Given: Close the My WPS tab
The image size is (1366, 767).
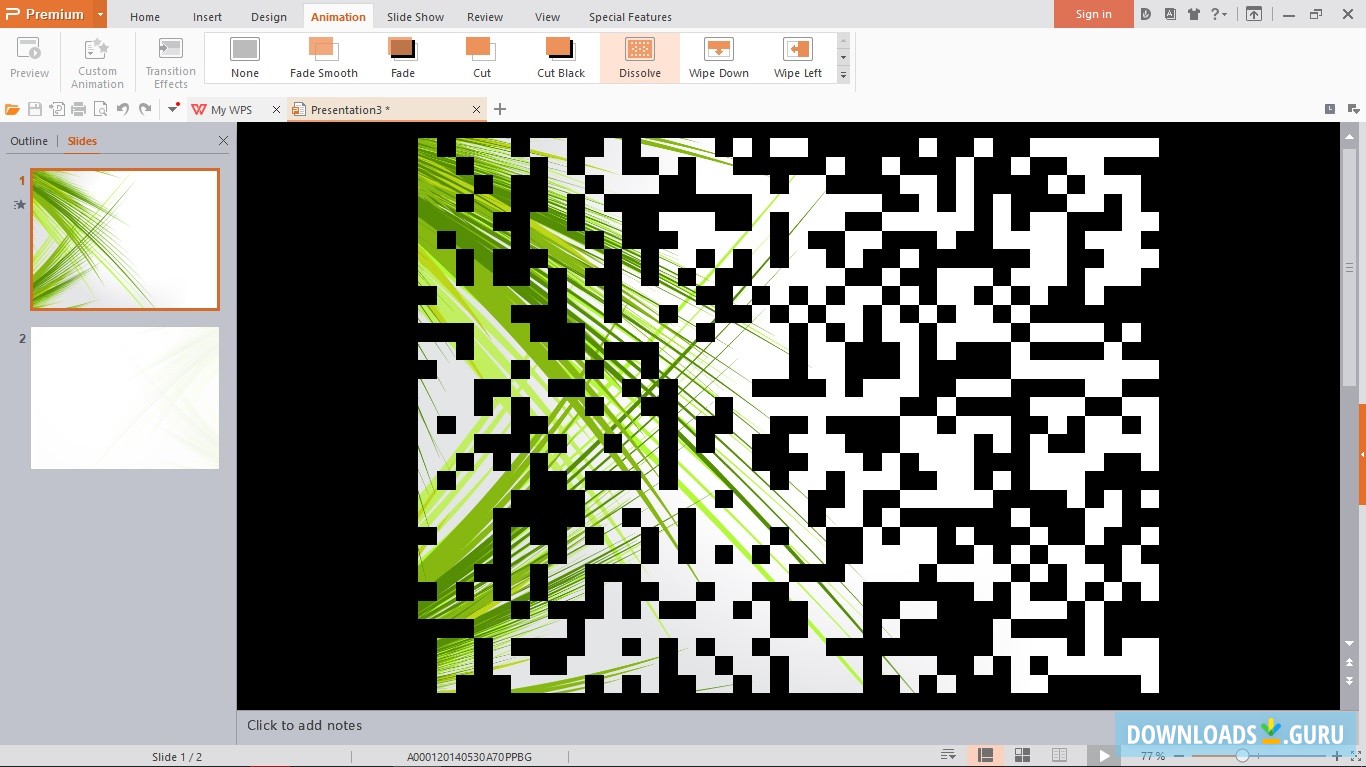Looking at the screenshot, I should [x=277, y=110].
